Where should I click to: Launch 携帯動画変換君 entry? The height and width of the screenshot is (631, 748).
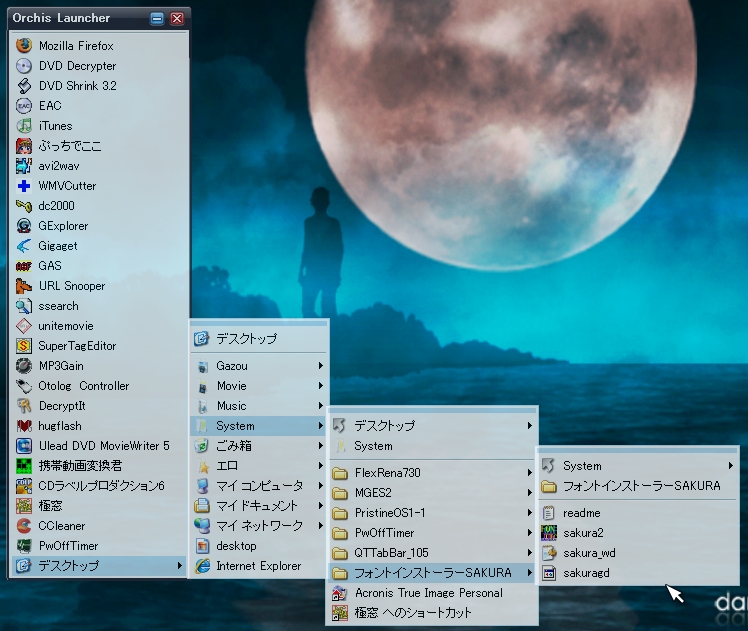(98, 466)
